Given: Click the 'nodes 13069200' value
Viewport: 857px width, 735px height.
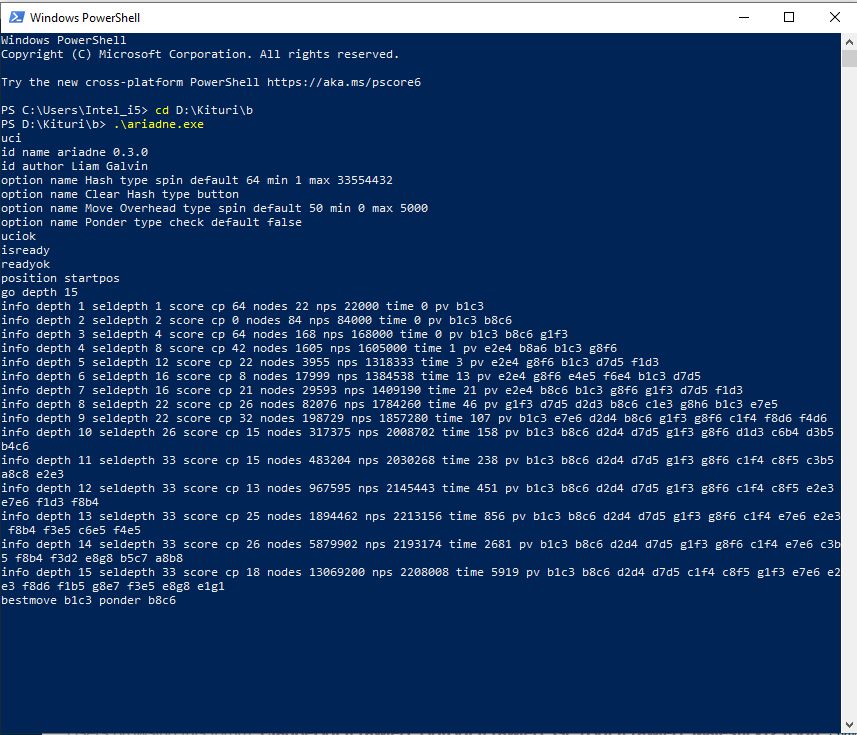Looking at the screenshot, I should coord(316,572).
